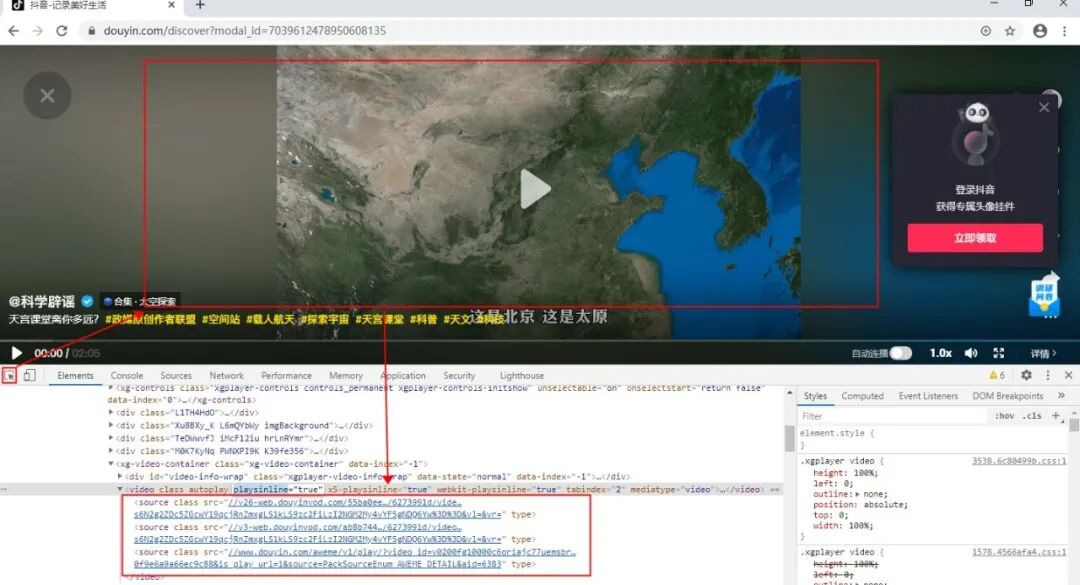The image size is (1080, 585).
Task: Switch to the Elements tab
Action: coord(75,376)
